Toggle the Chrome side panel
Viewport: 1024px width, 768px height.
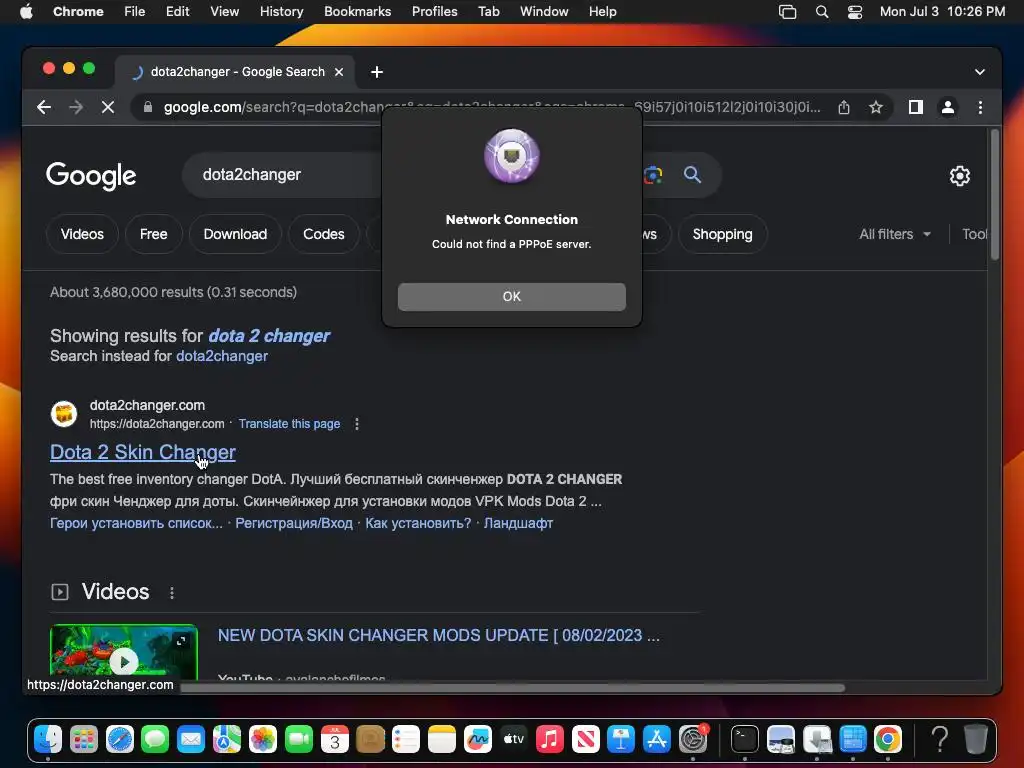coord(916,107)
